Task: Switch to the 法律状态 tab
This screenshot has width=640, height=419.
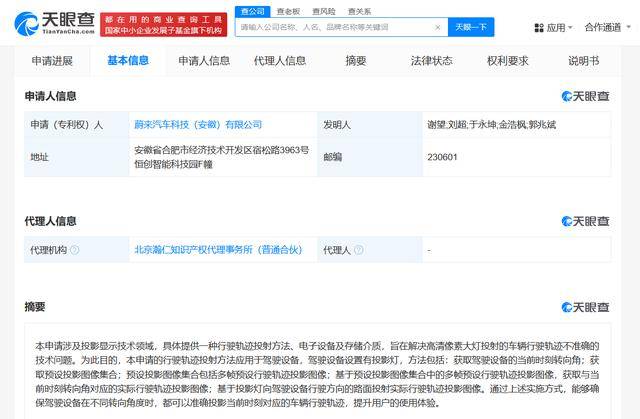Action: [x=431, y=61]
